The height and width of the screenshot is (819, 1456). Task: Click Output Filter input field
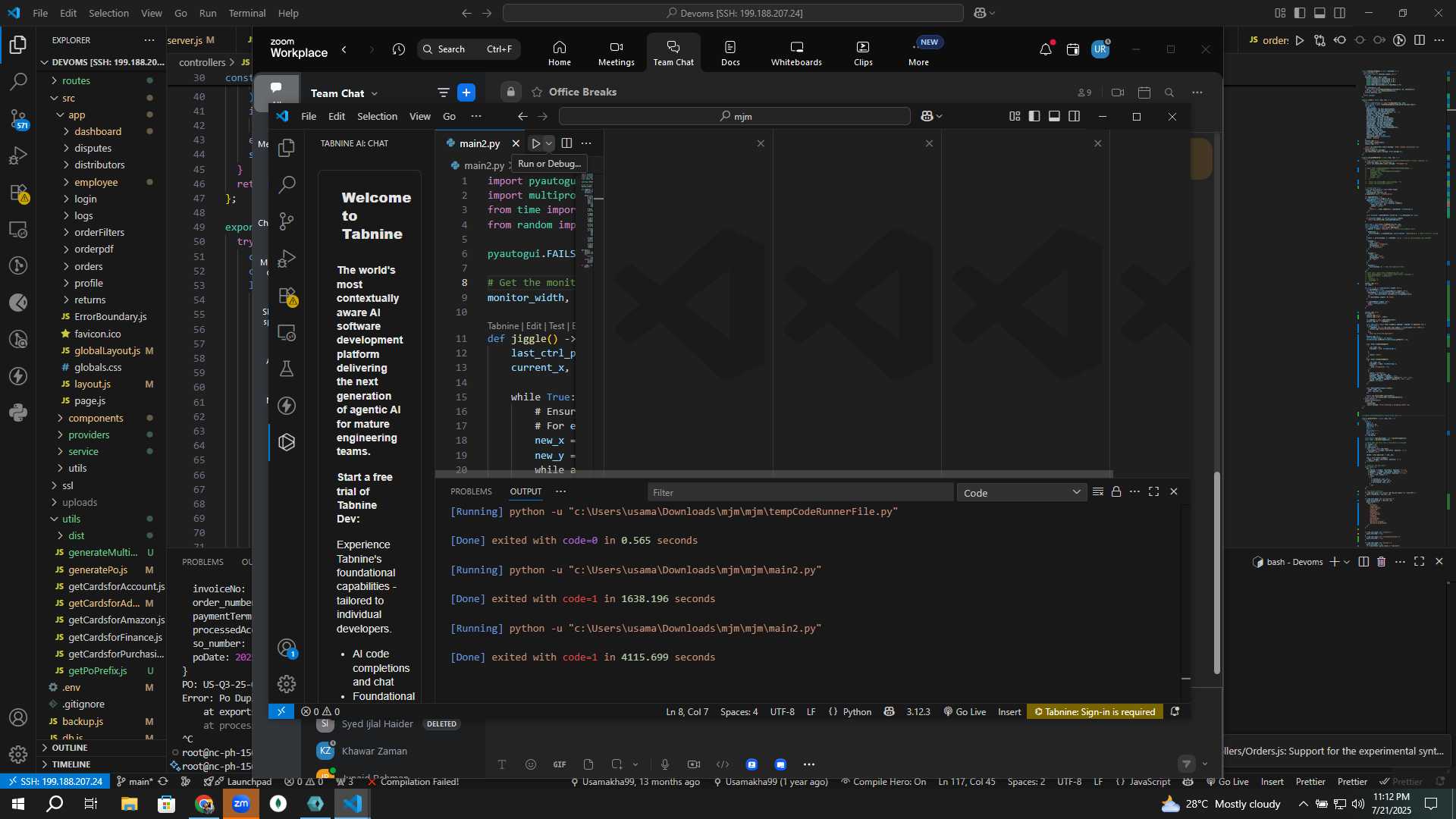click(800, 493)
